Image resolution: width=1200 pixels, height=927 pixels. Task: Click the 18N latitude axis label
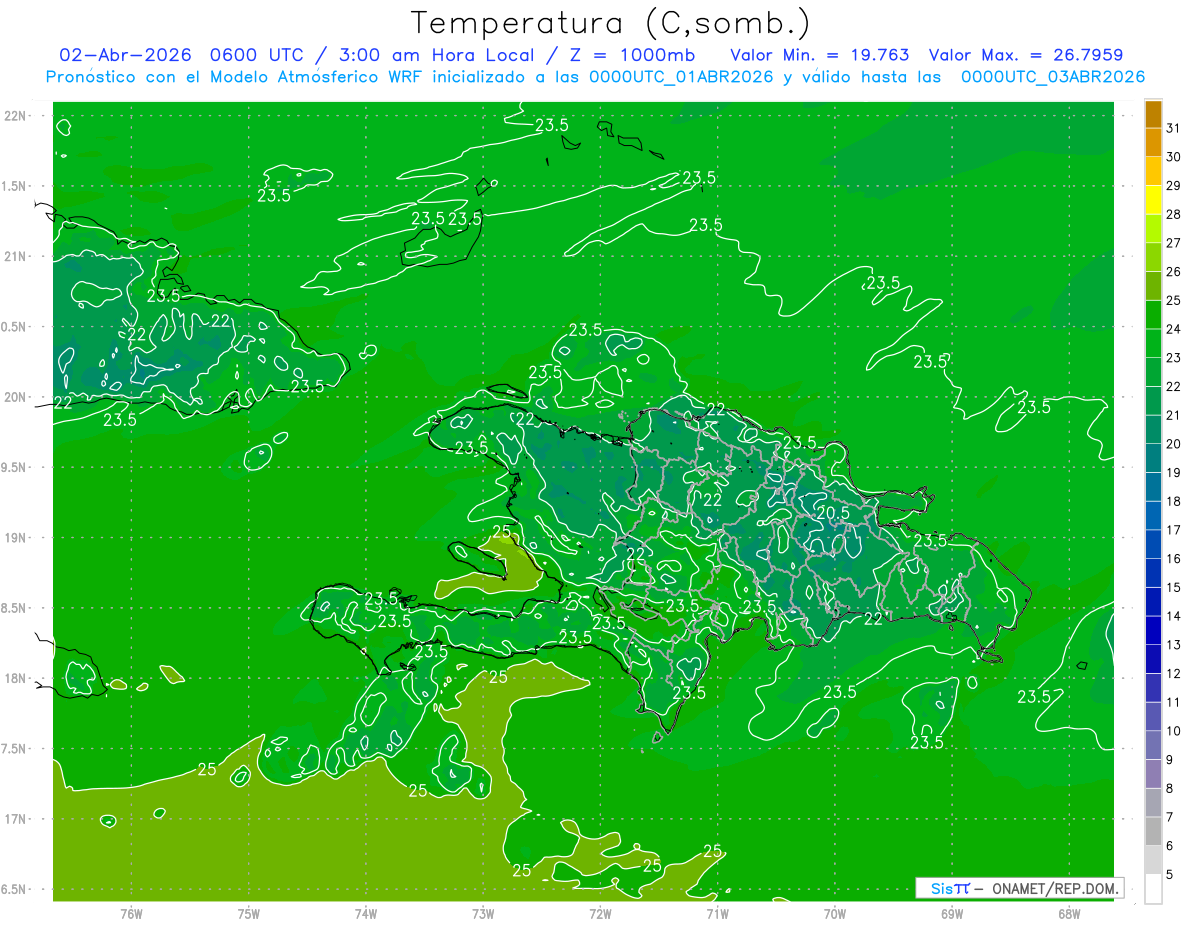pos(15,678)
